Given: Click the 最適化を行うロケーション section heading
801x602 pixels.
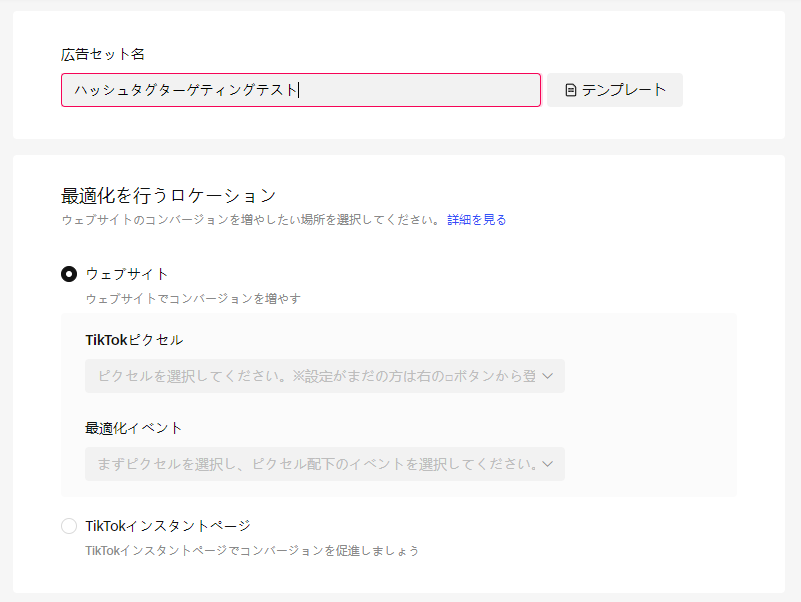Looking at the screenshot, I should tap(168, 195).
